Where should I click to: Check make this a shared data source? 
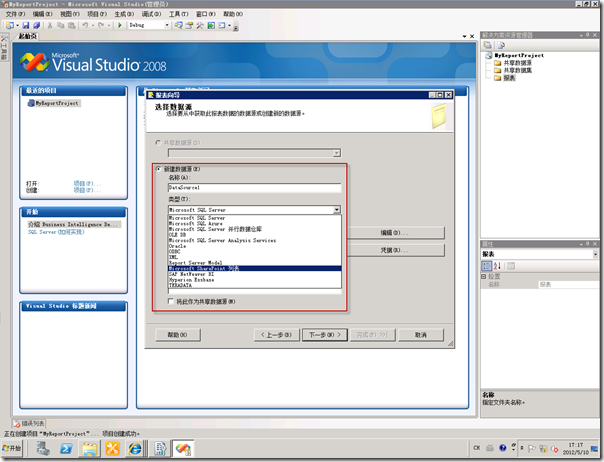tap(171, 301)
